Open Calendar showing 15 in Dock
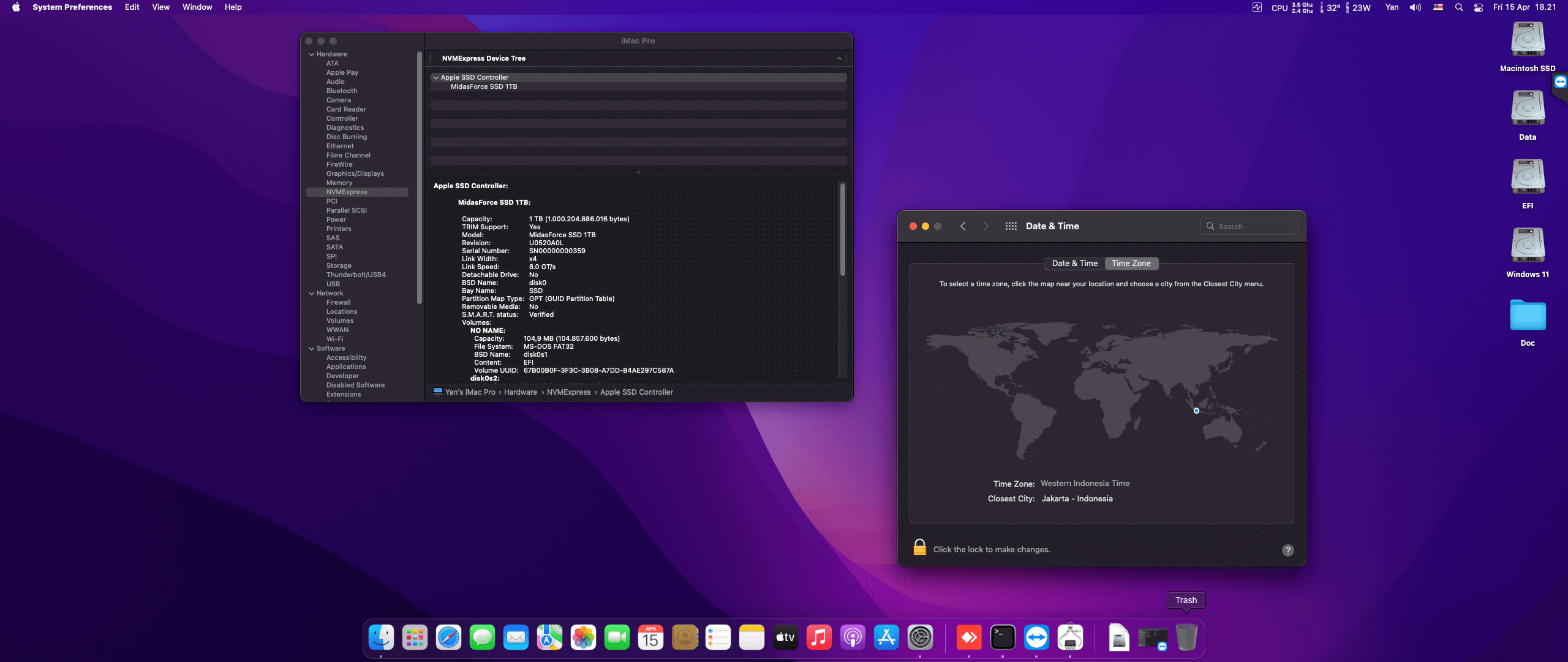The height and width of the screenshot is (662, 1568). click(650, 637)
